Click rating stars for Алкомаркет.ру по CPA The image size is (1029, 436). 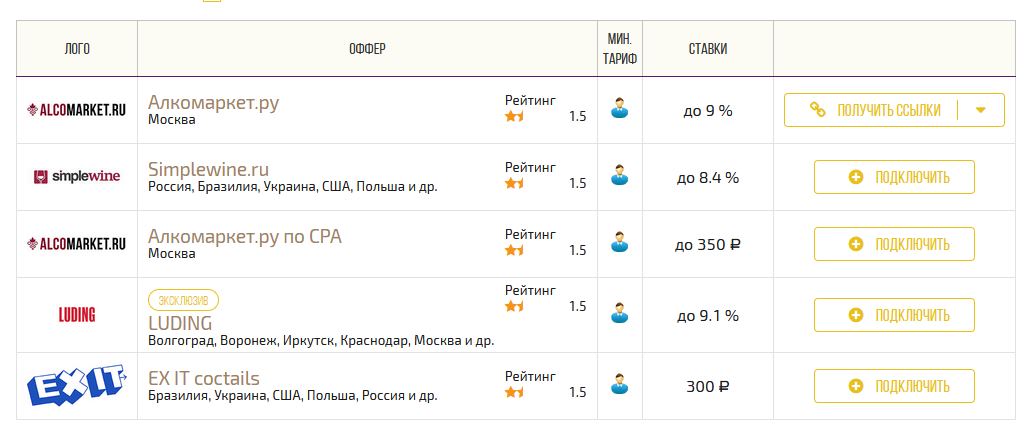coord(515,250)
